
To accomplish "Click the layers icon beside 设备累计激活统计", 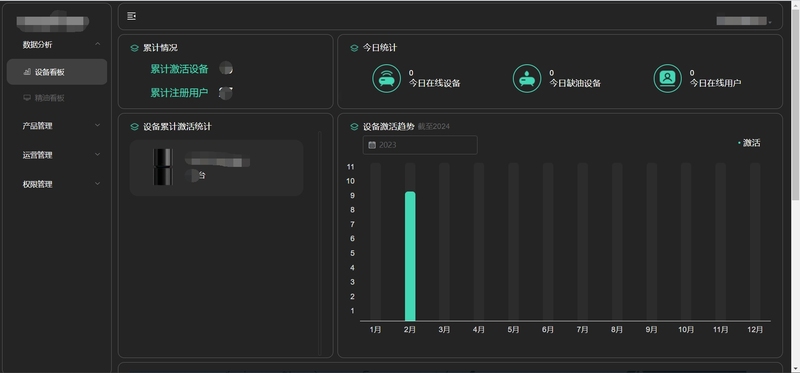I will tap(134, 127).
